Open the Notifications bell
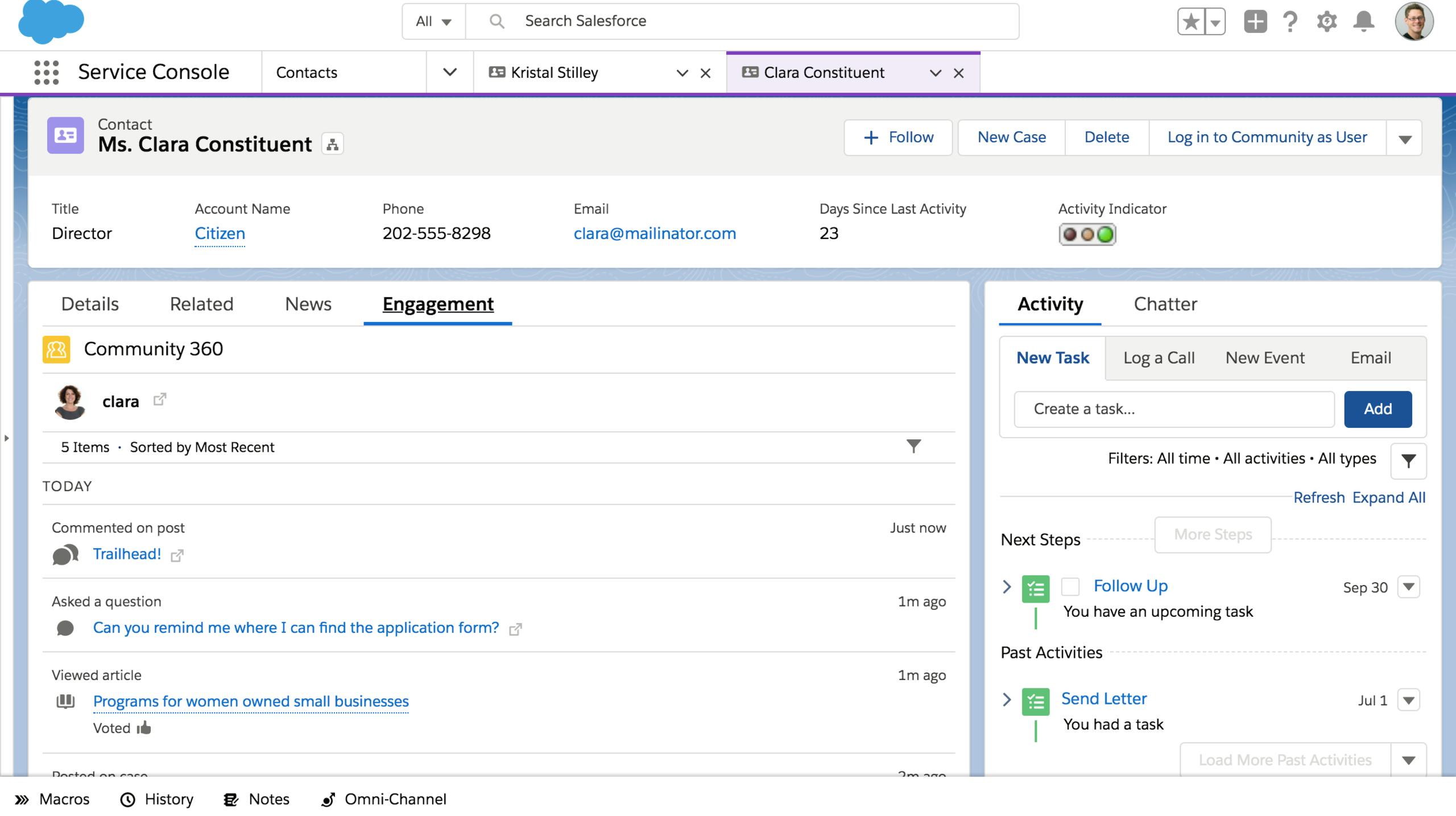The width and height of the screenshot is (1456, 816). click(x=1364, y=22)
